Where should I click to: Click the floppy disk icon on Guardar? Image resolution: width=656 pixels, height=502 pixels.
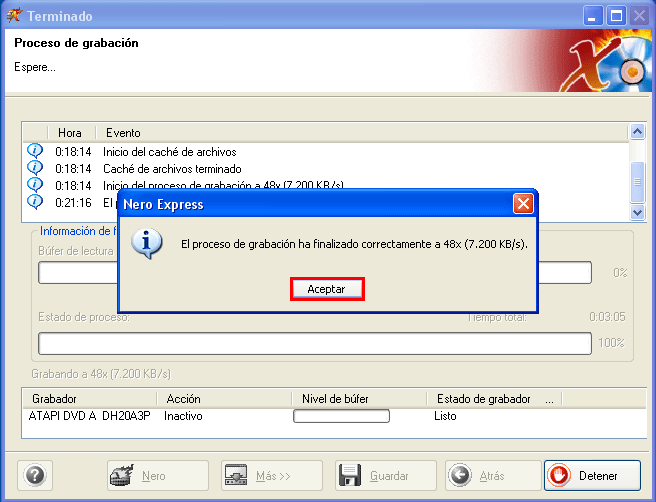pos(350,475)
